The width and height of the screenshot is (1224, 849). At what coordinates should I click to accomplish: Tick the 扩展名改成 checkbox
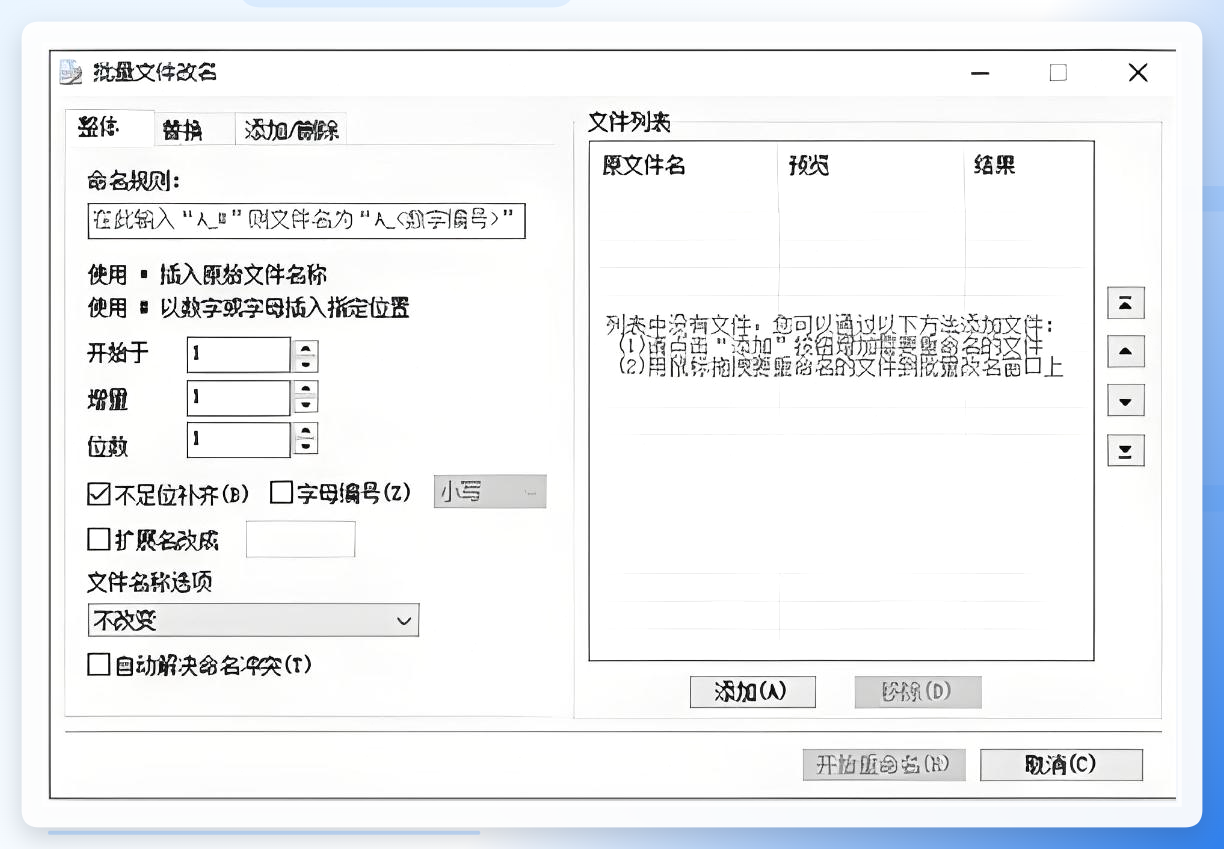point(99,540)
